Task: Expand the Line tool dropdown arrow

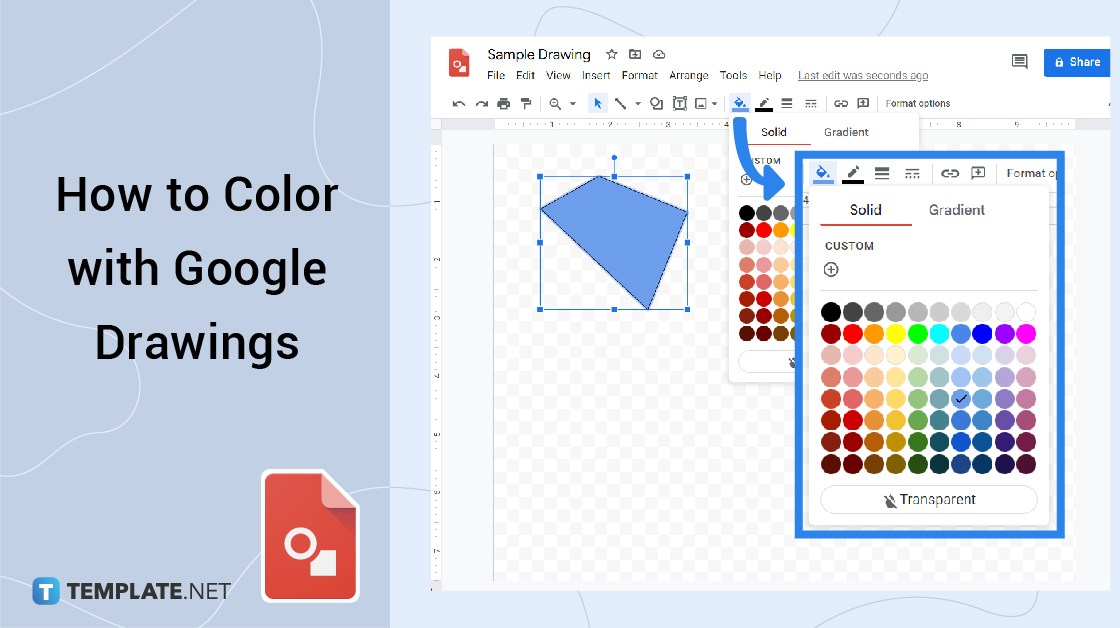Action: coord(638,104)
